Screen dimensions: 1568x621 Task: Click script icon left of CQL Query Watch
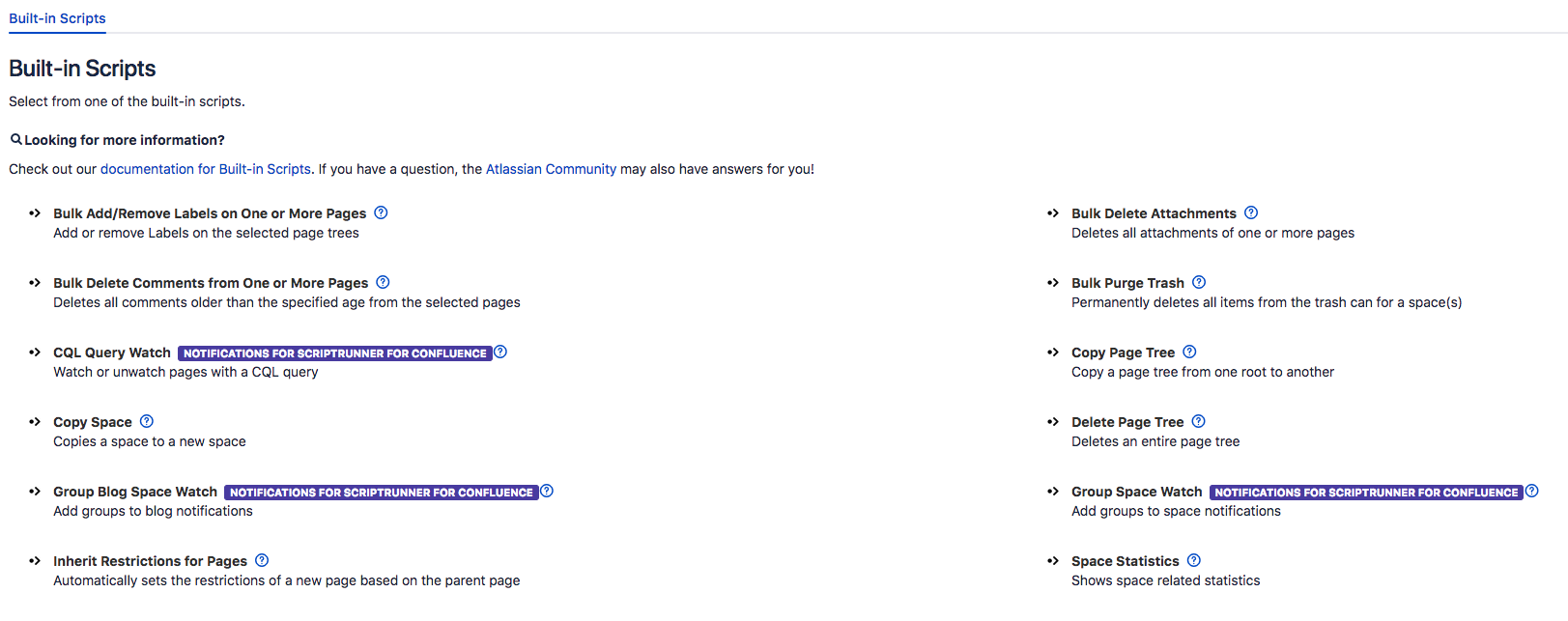pyautogui.click(x=35, y=353)
